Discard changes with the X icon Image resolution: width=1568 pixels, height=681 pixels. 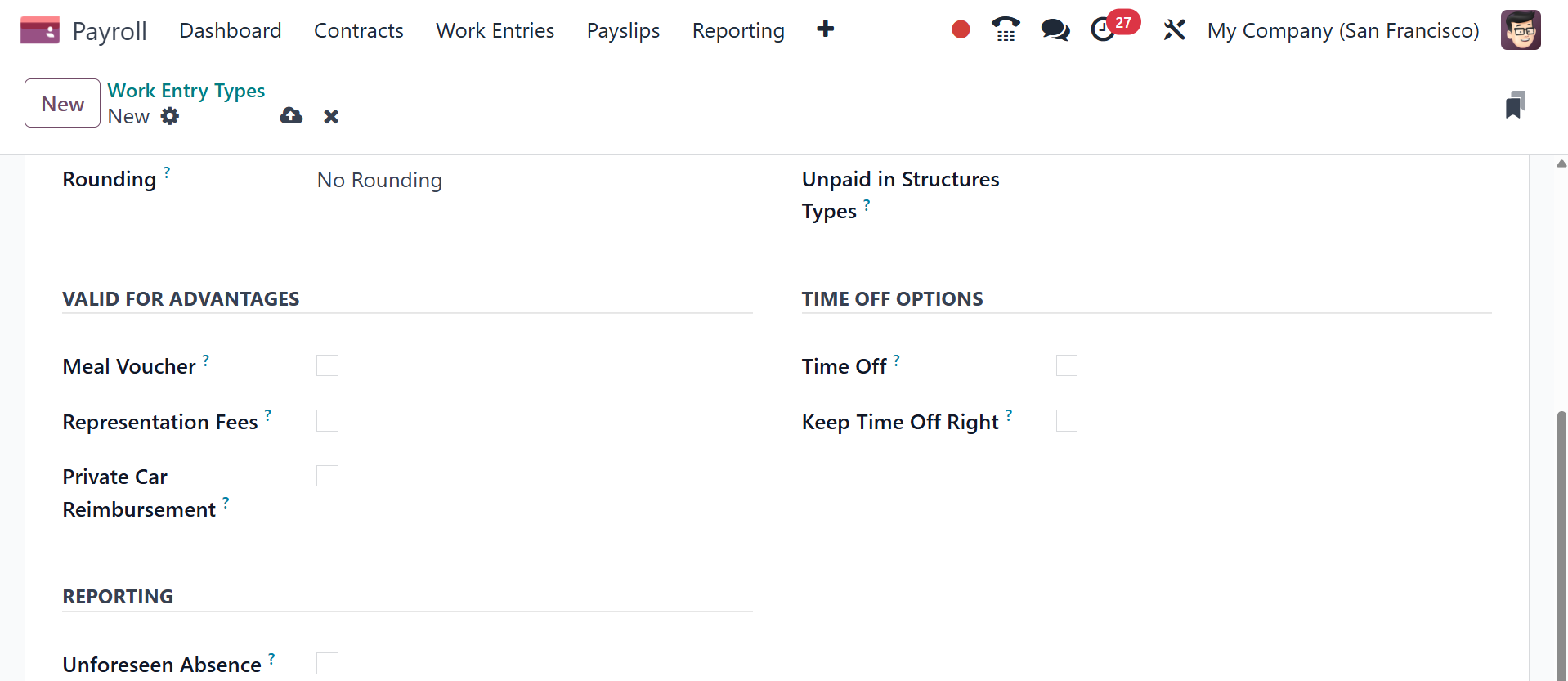331,116
